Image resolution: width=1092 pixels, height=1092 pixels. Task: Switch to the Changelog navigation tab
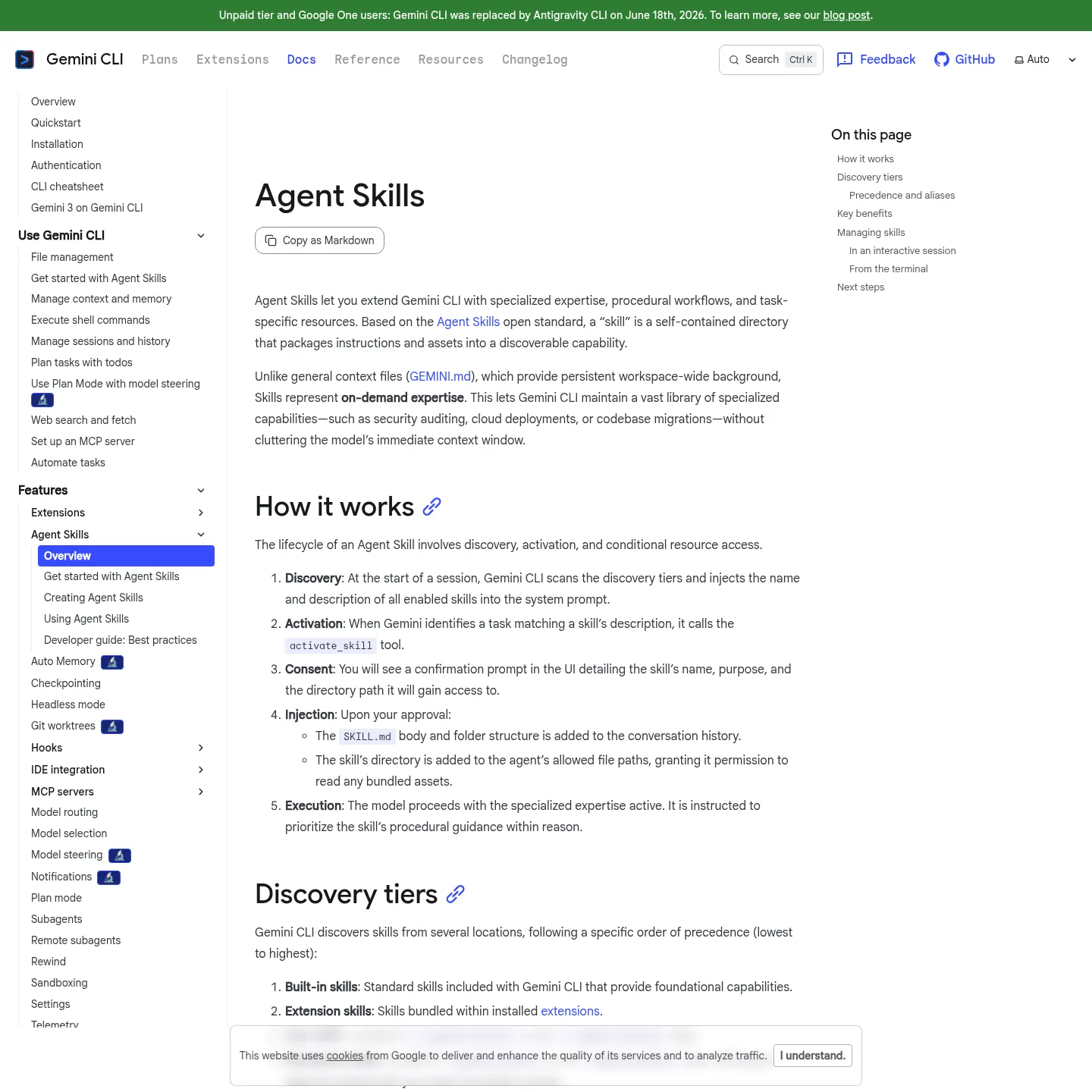point(535,59)
